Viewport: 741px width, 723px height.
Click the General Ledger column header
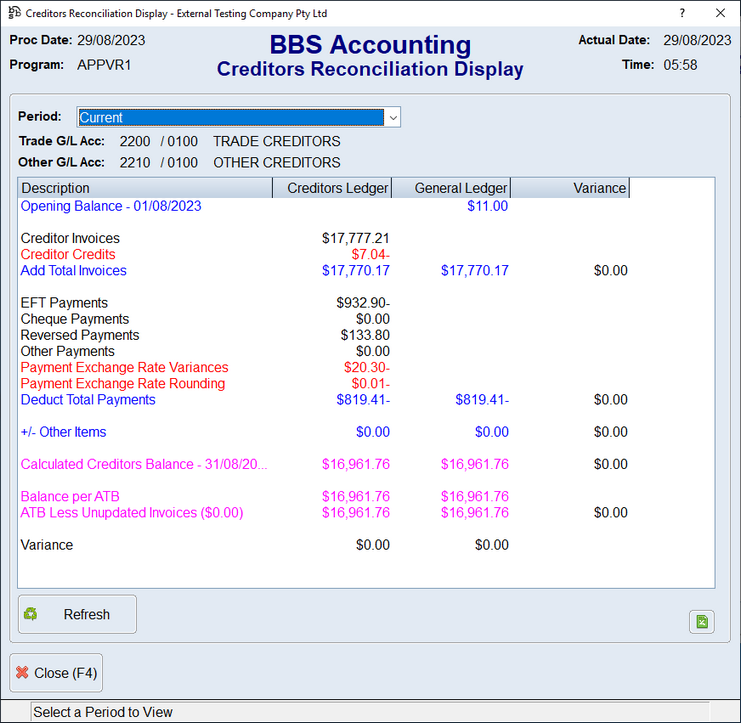click(x=451, y=188)
